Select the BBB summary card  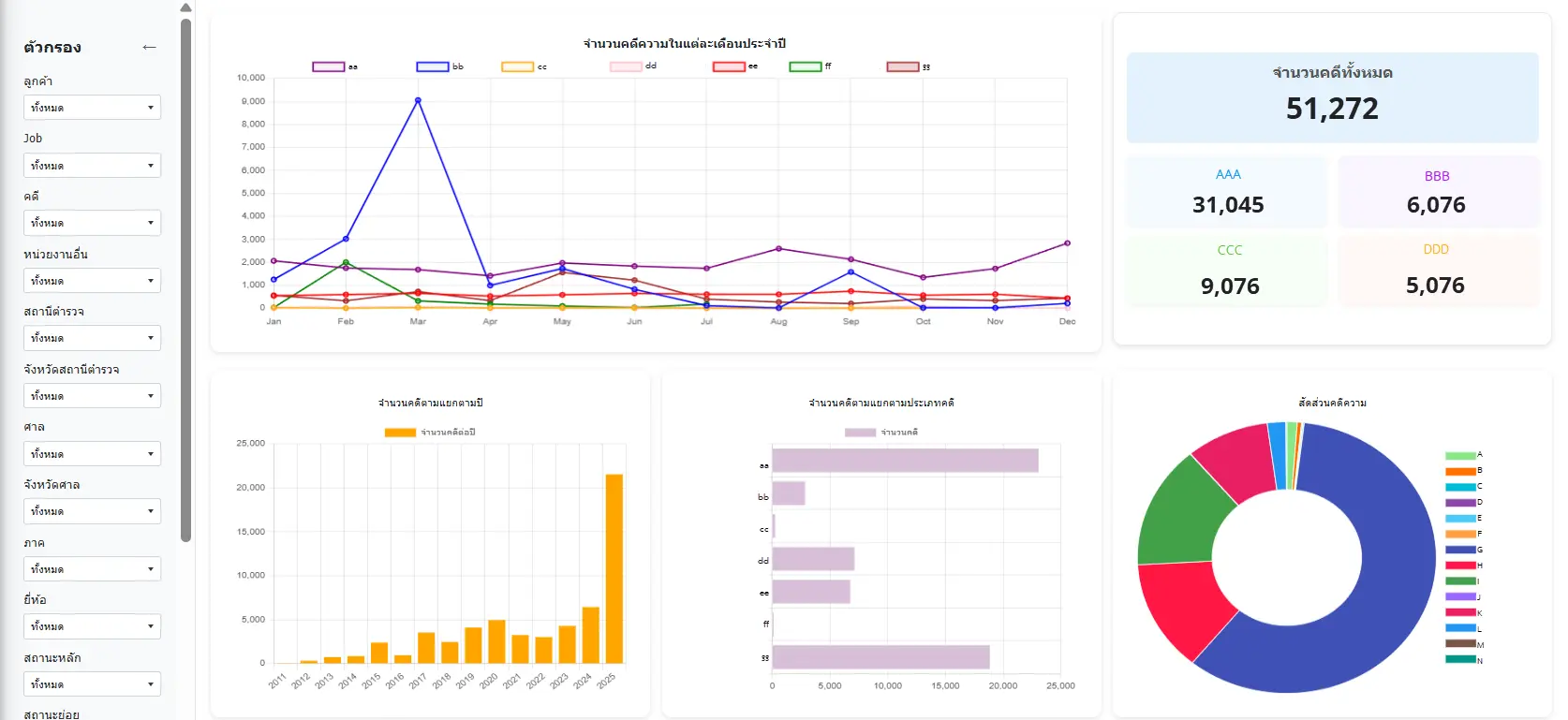pos(1438,192)
